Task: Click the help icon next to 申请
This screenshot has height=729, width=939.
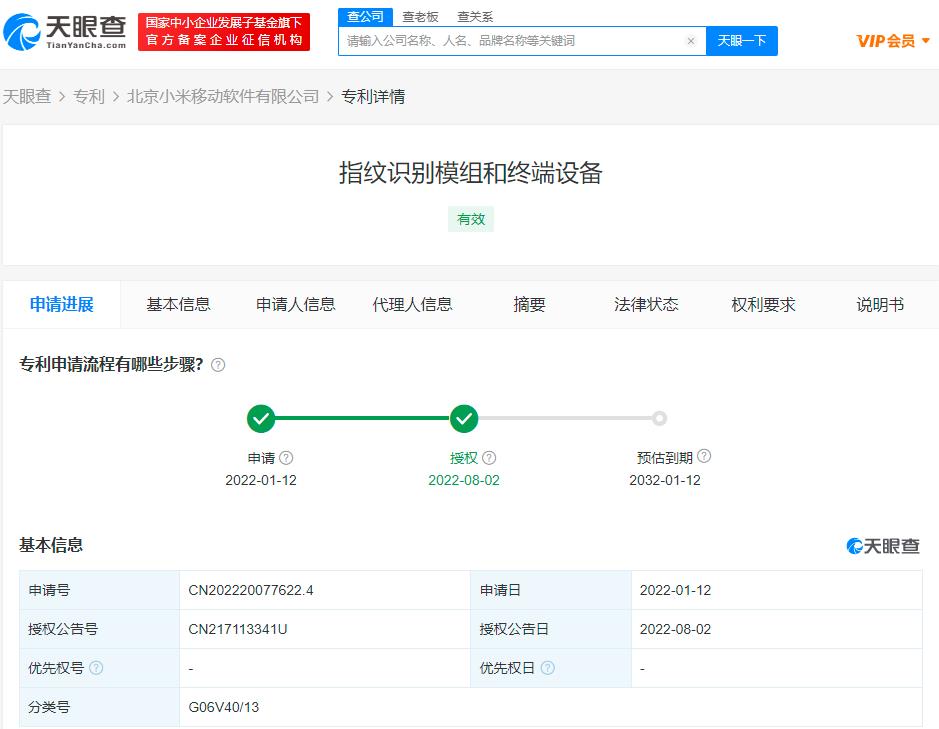Action: pyautogui.click(x=286, y=458)
